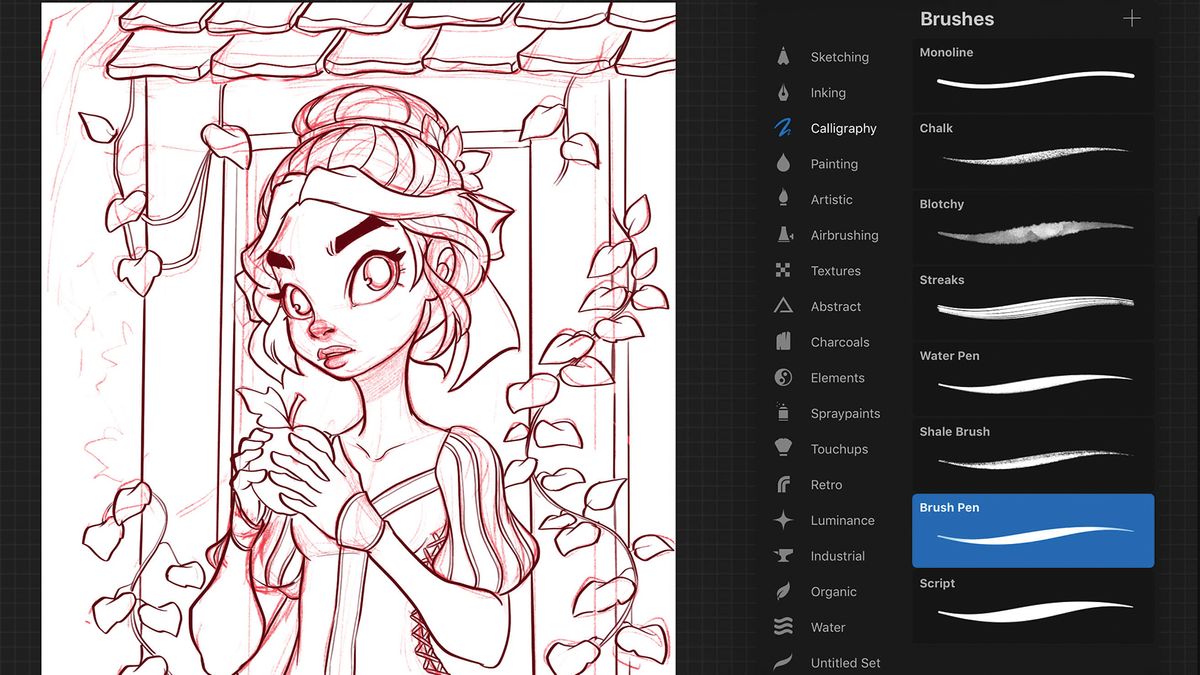Select the Inking pen nib icon
This screenshot has width=1200, height=675.
(x=784, y=92)
